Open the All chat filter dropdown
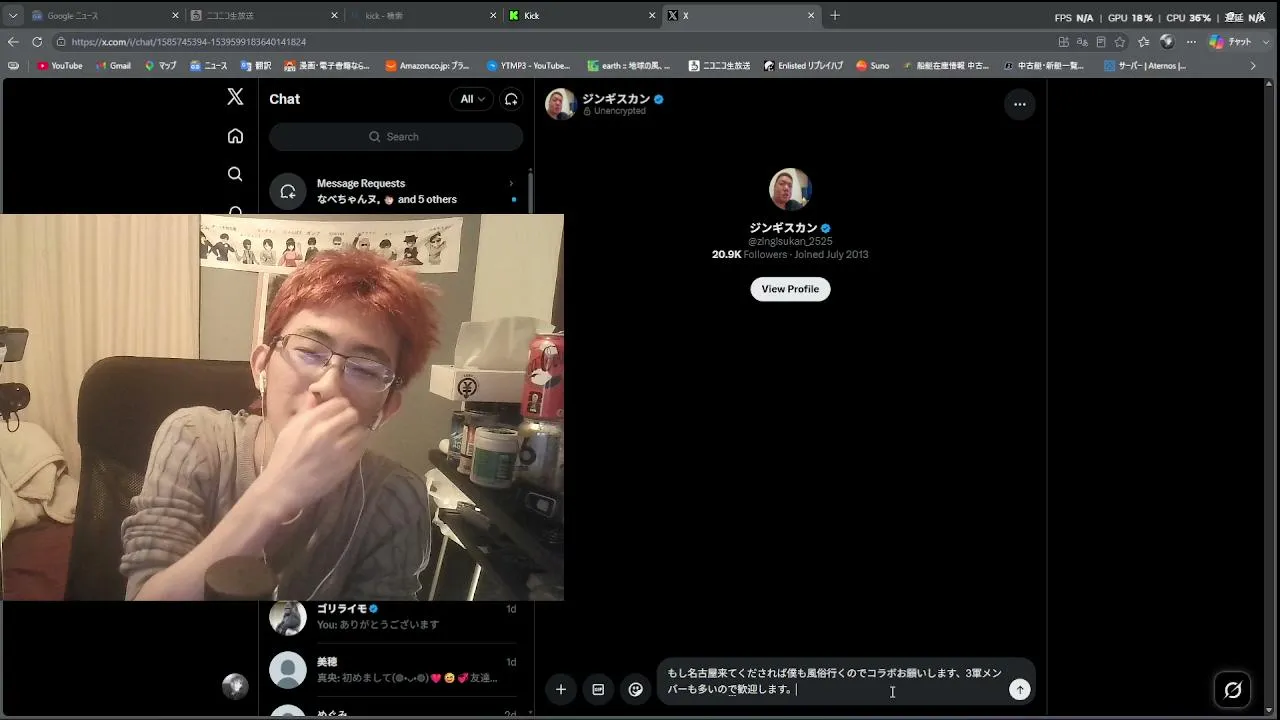 point(472,99)
